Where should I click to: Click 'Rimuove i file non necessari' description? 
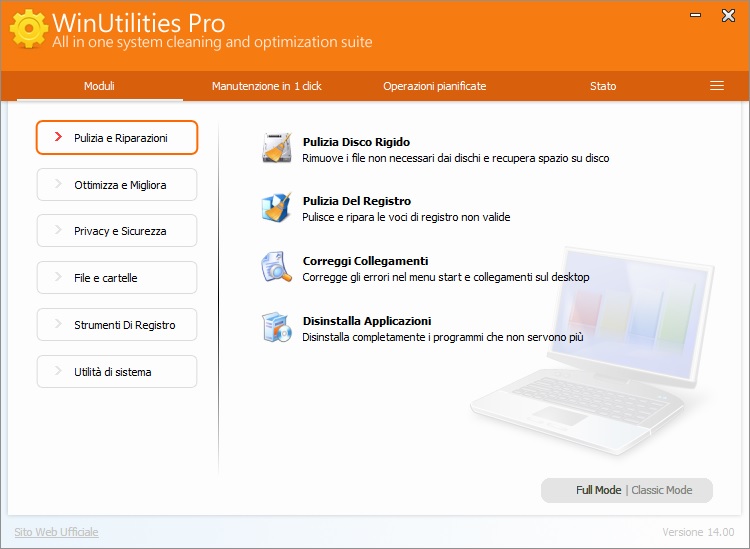pyautogui.click(x=456, y=158)
